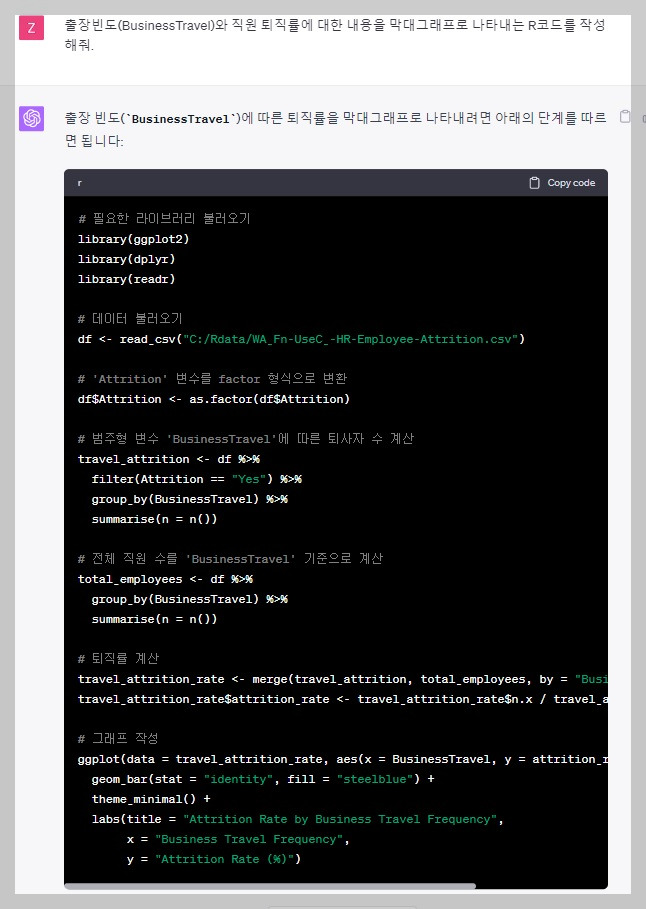The height and width of the screenshot is (909, 646).
Task: Click the horizontal scrollbar under the code block
Action: 270,886
